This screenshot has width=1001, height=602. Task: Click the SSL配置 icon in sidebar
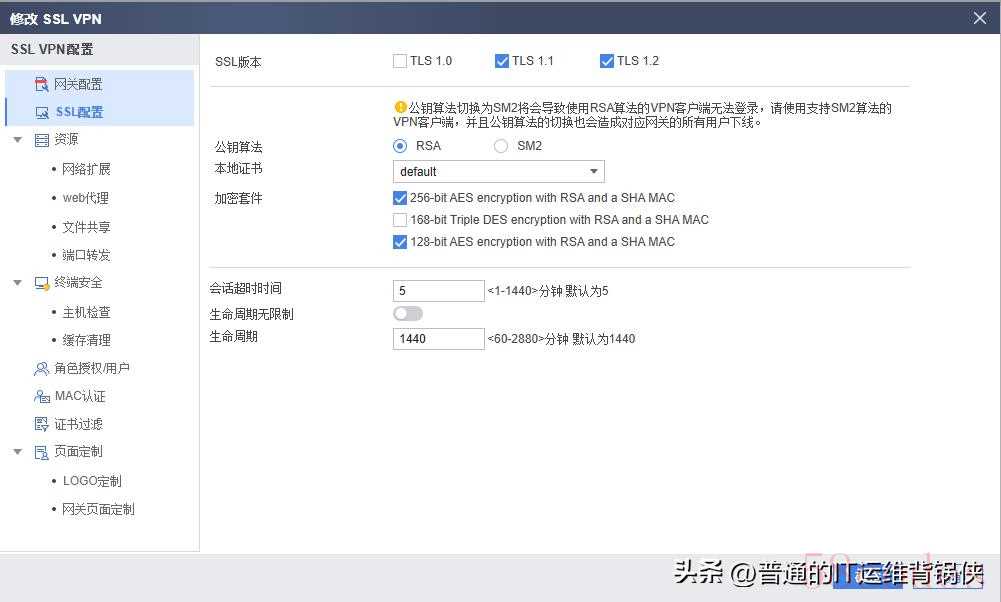42,113
